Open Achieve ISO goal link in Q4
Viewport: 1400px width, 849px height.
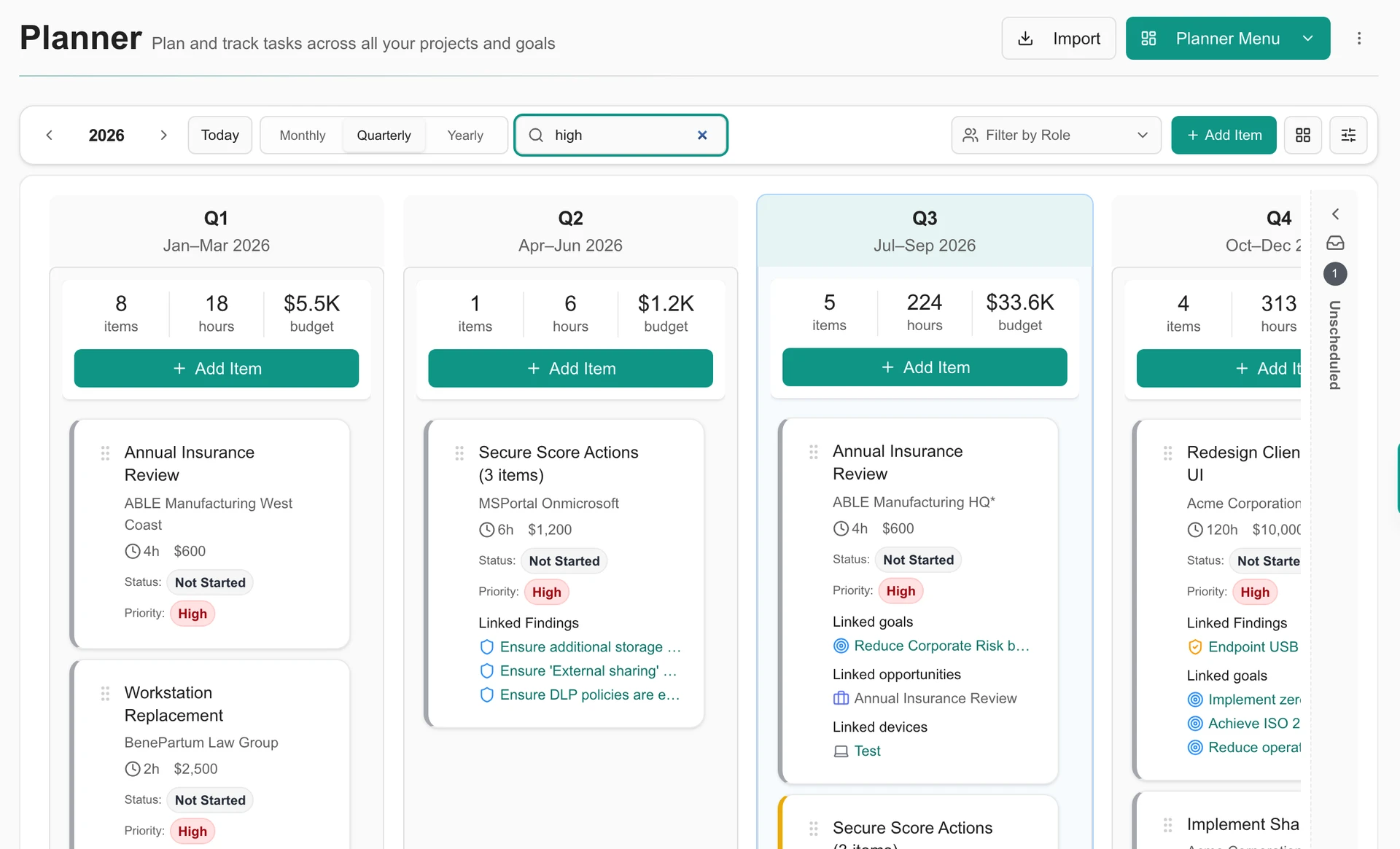click(x=1254, y=724)
